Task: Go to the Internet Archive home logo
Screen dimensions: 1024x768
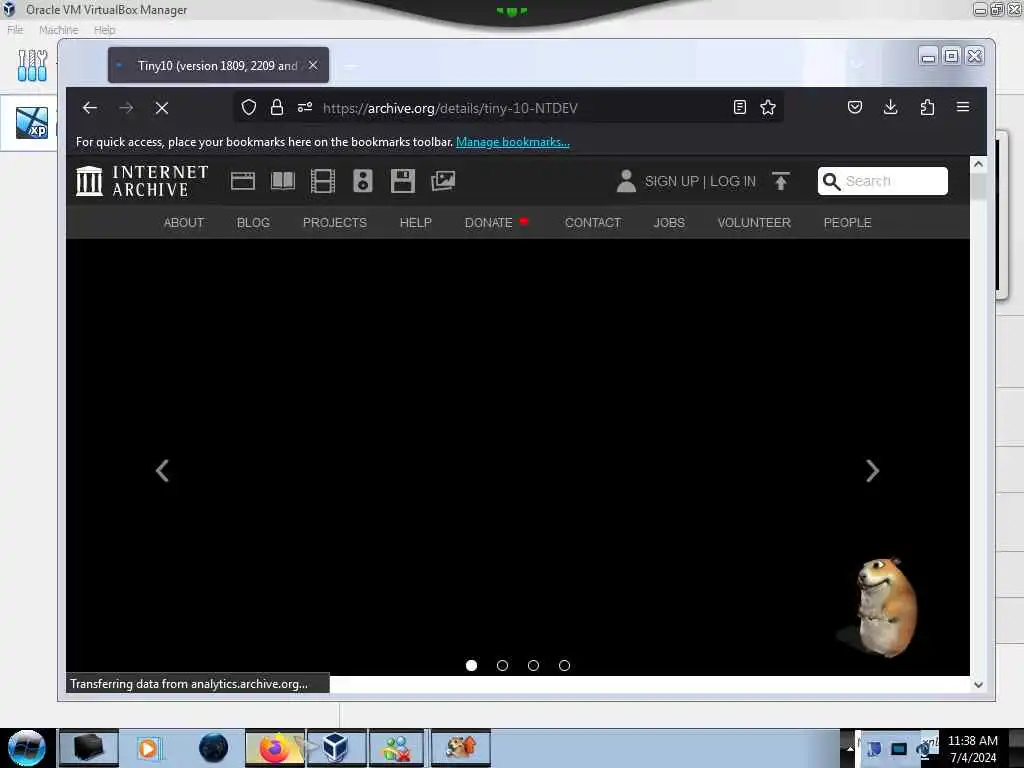Action: click(142, 181)
